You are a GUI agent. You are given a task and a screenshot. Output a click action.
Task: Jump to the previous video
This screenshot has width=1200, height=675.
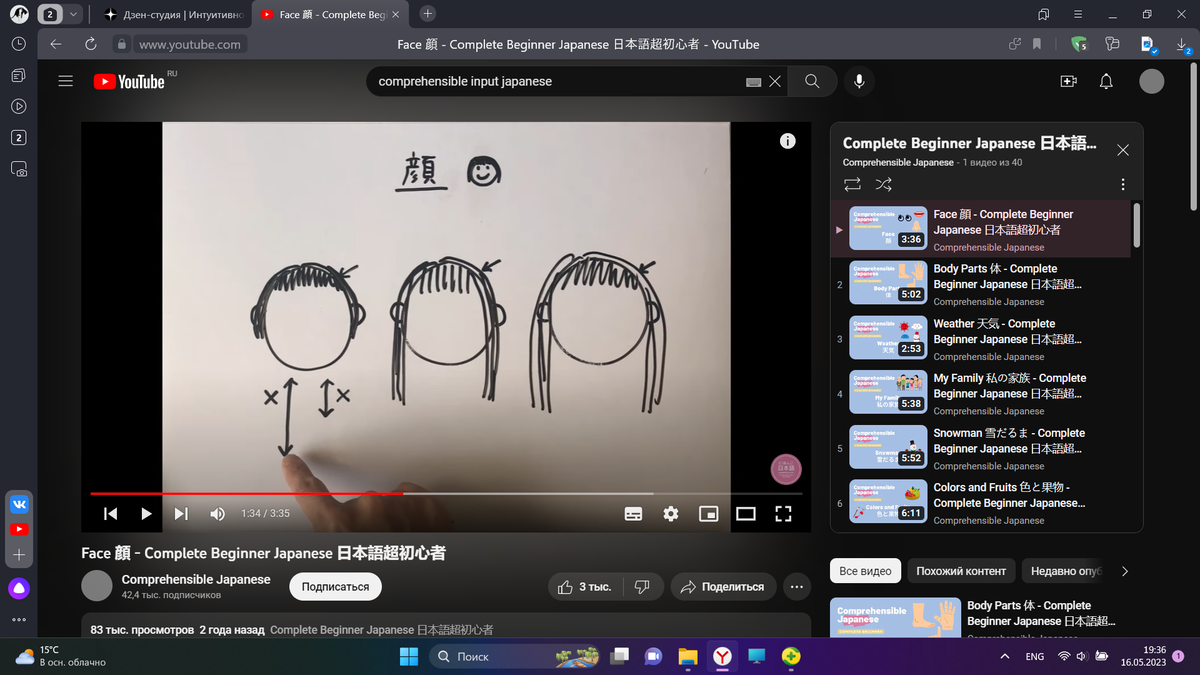[x=111, y=514]
